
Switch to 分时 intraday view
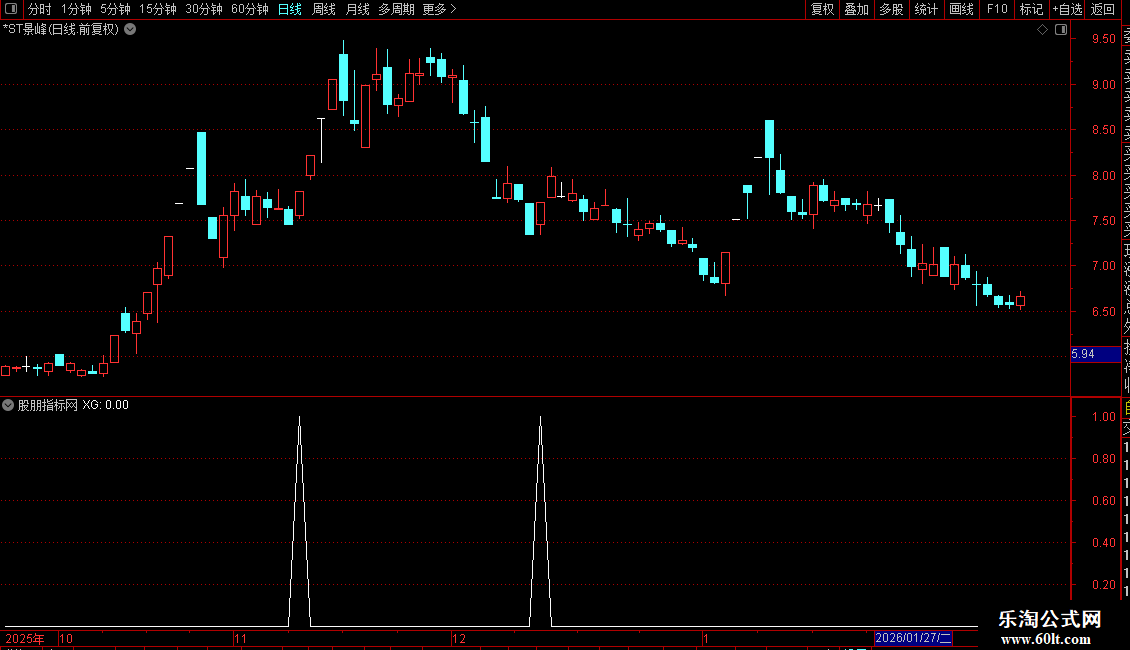pyautogui.click(x=40, y=9)
